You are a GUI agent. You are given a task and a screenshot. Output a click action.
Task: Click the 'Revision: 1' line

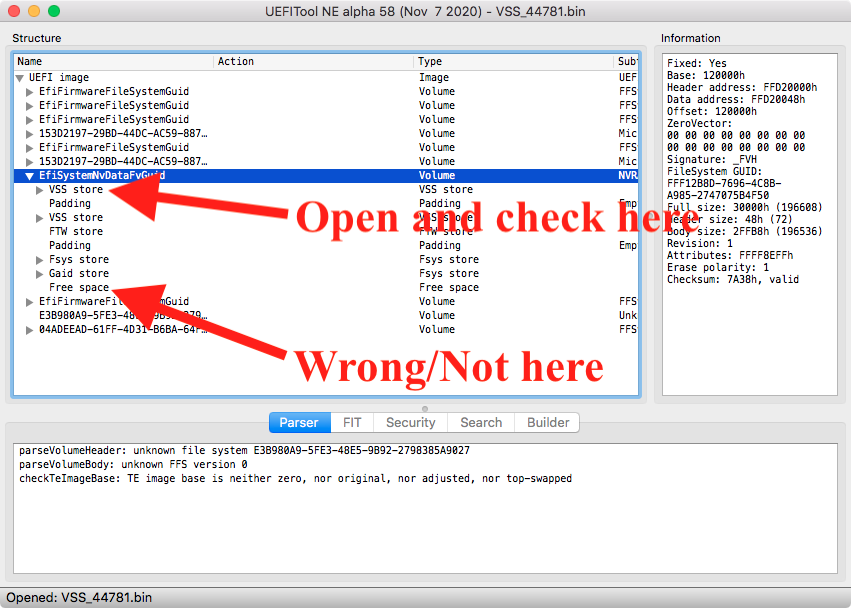click(x=700, y=243)
